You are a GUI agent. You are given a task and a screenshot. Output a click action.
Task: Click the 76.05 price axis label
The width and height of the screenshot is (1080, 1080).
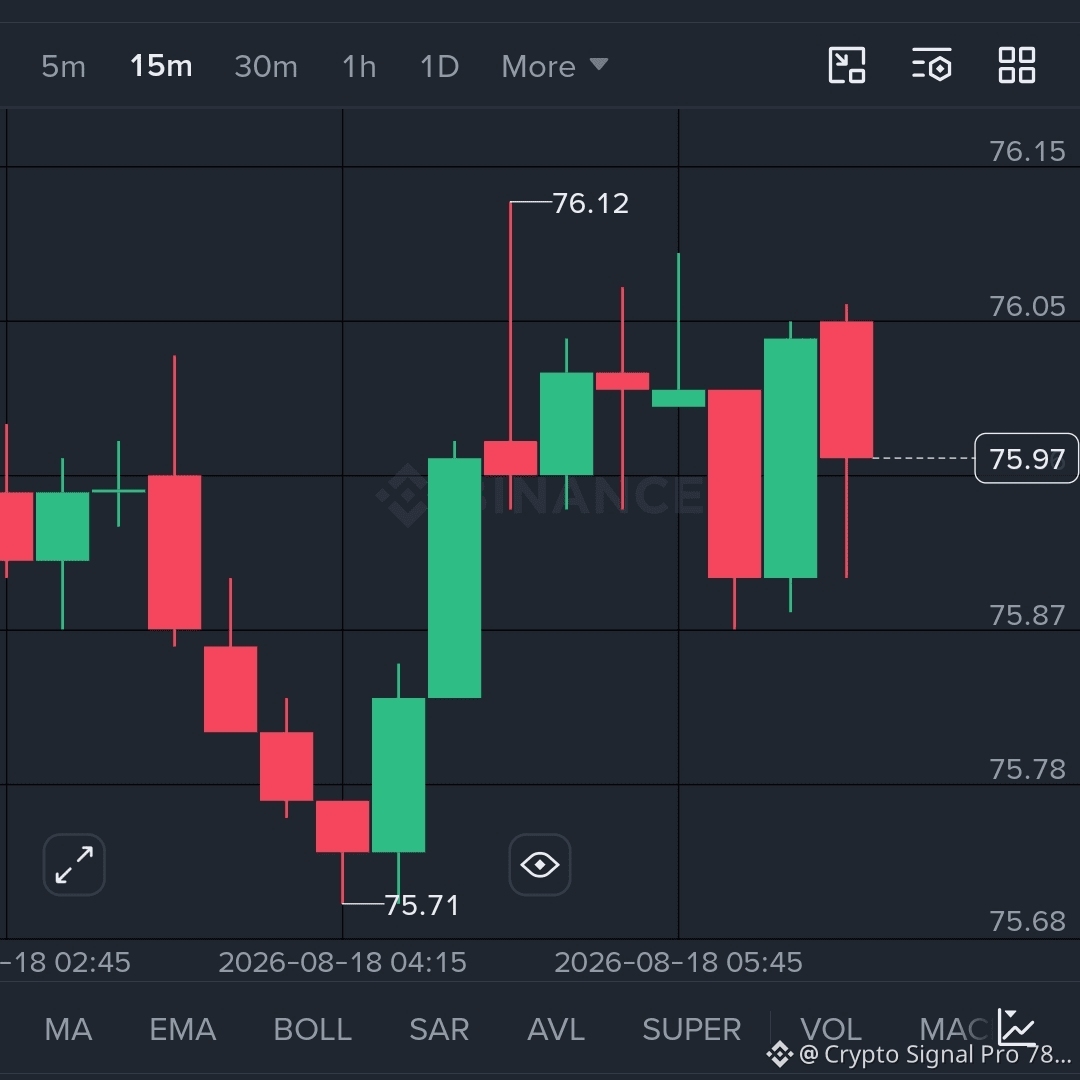1027,307
